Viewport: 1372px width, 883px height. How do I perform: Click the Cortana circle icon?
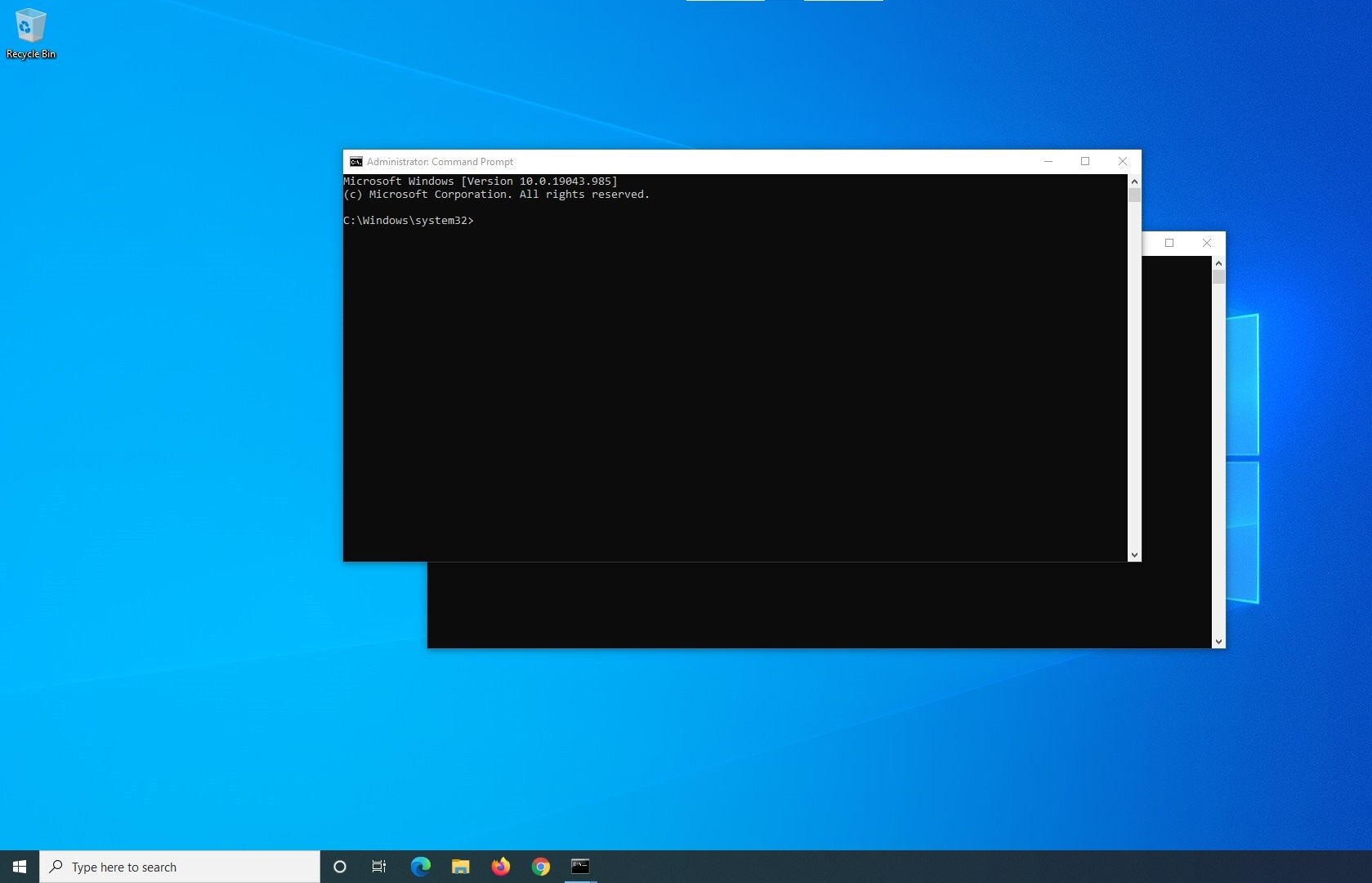339,867
